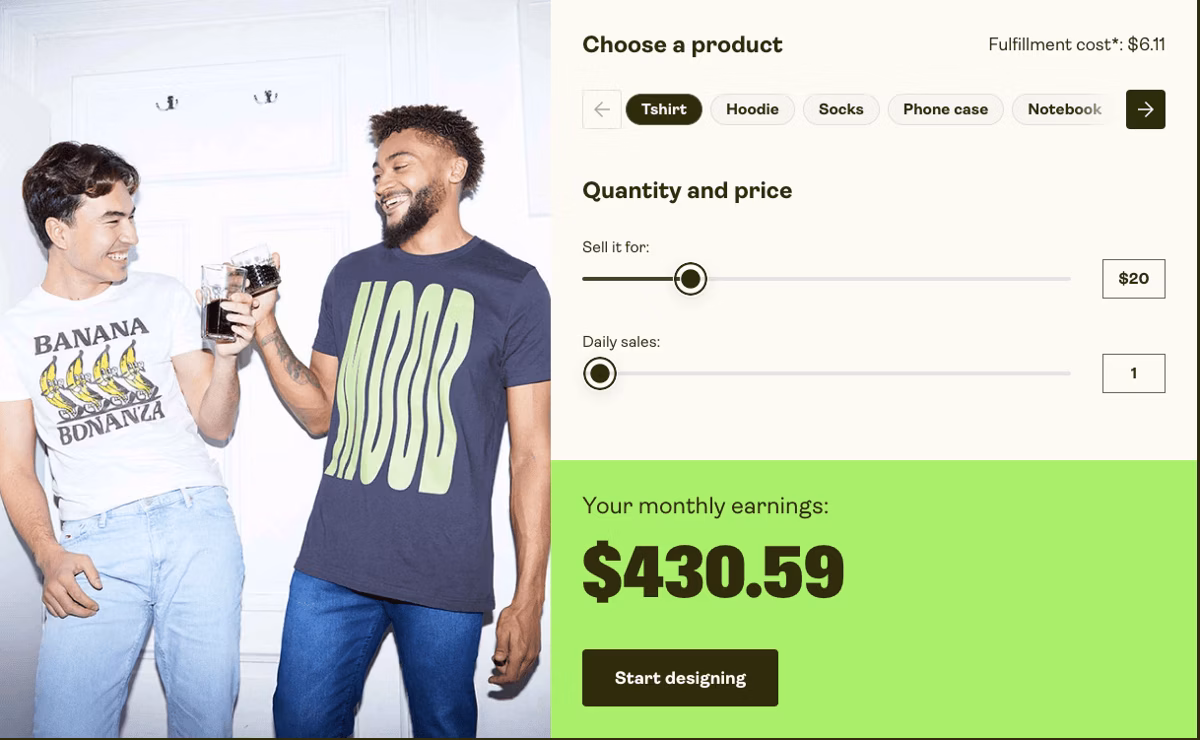The height and width of the screenshot is (740, 1200).
Task: Click the left arrow to scroll products back
Action: (601, 109)
